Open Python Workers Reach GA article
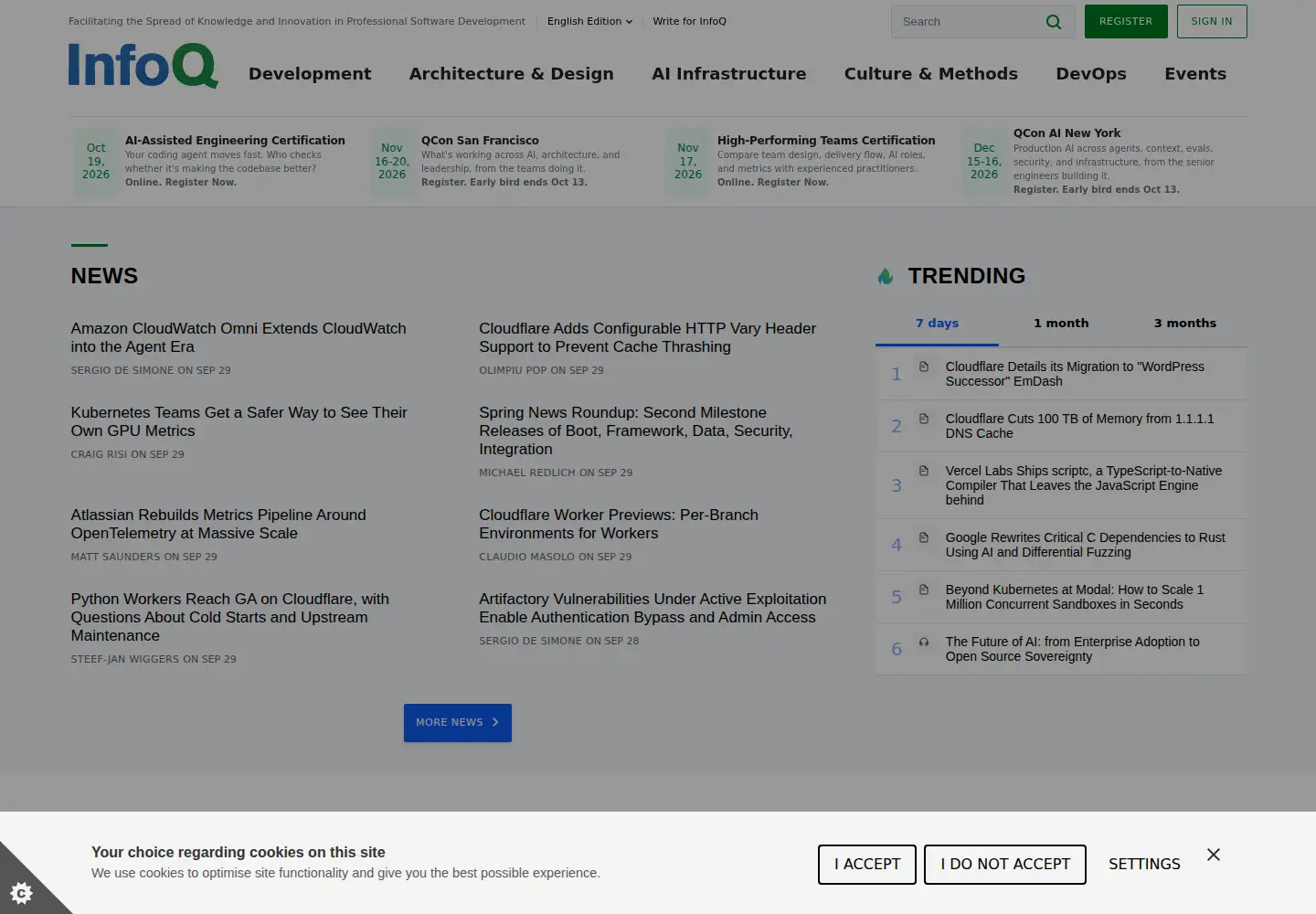 tap(230, 617)
